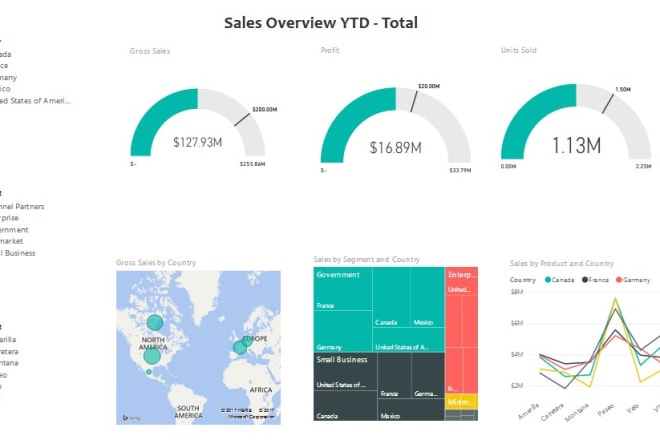Click the AFRICA map label
This screenshot has height=440, width=660.
tap(261, 390)
